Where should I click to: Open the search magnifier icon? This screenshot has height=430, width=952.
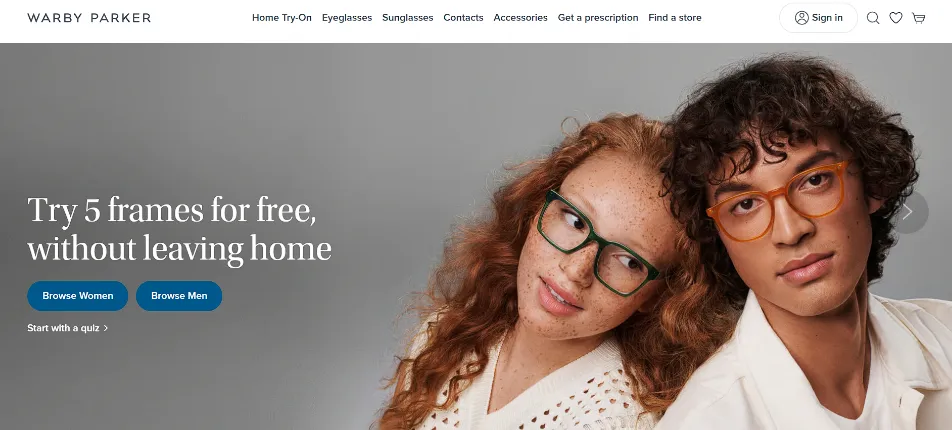click(x=872, y=18)
